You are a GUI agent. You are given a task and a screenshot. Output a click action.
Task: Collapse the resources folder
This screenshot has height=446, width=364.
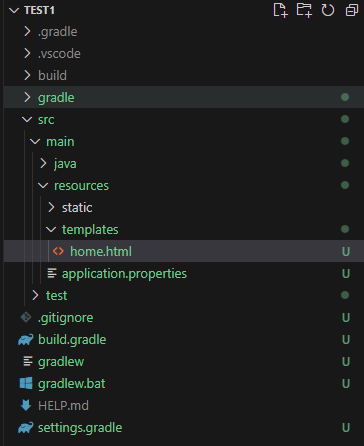point(43,185)
